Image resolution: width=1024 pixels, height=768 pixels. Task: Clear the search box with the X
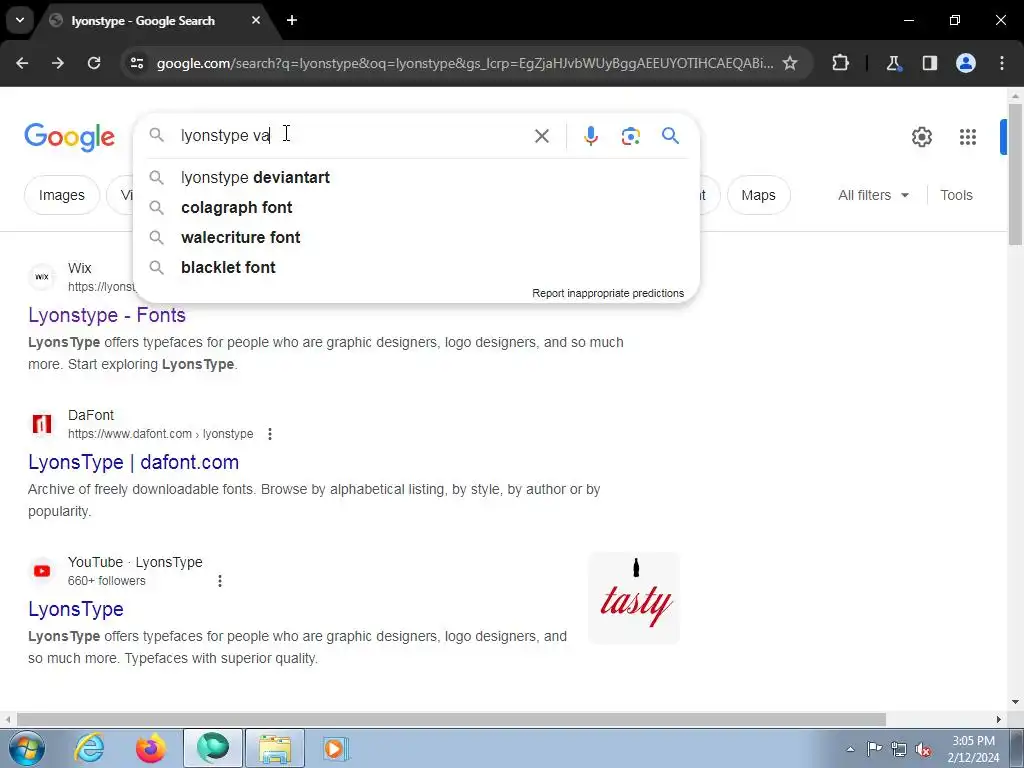point(541,136)
